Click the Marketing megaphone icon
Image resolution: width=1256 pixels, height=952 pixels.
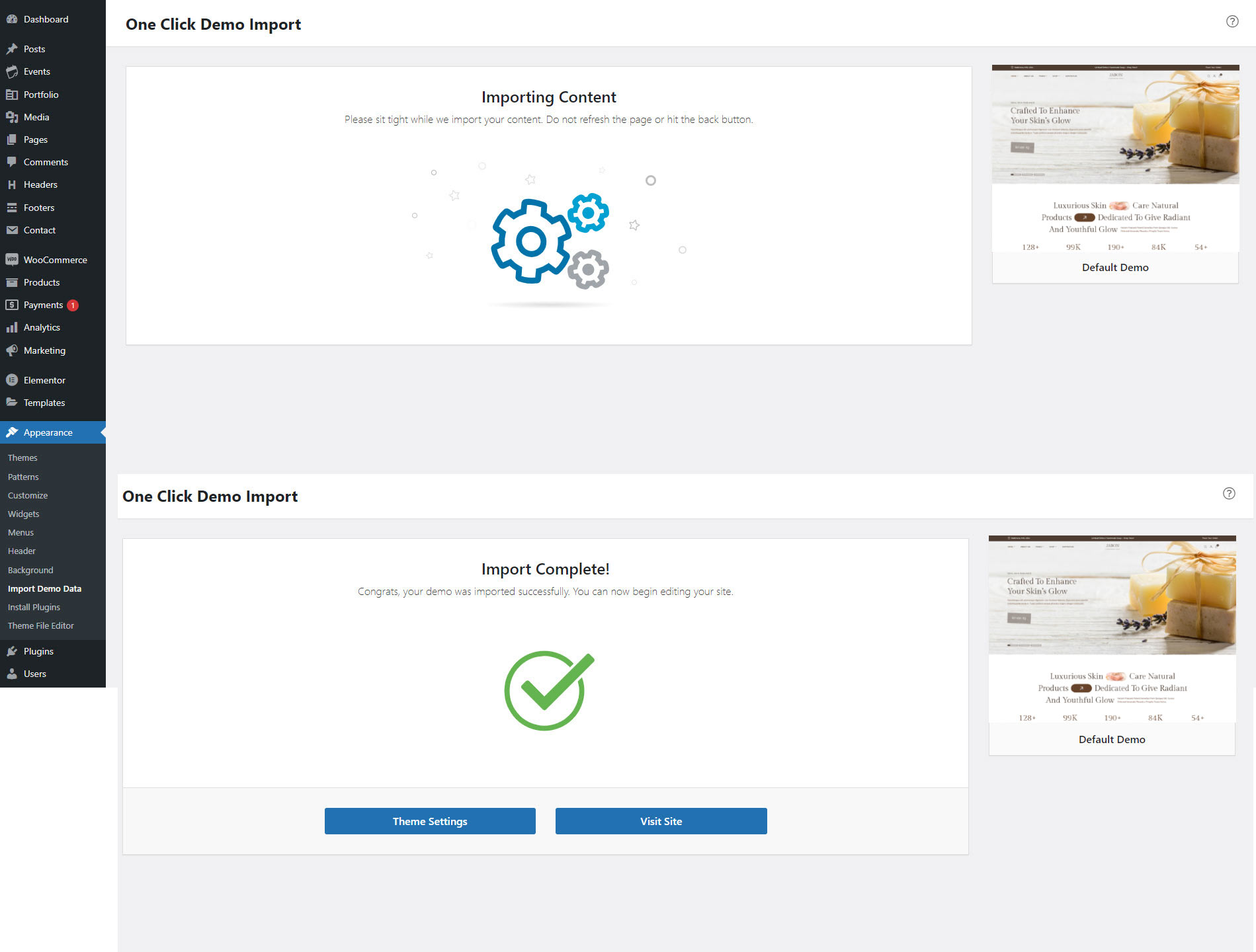[x=12, y=350]
